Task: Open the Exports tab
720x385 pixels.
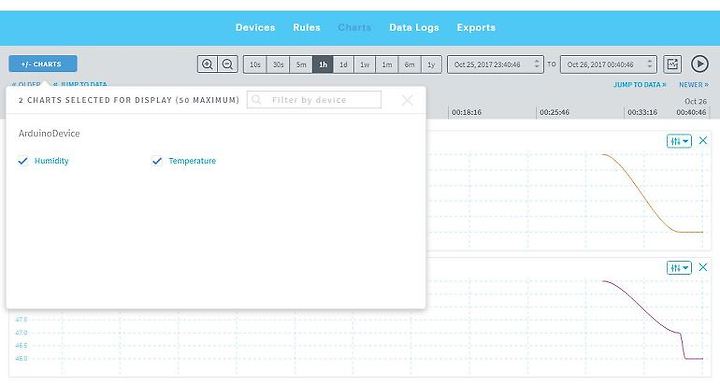Action: tap(476, 28)
